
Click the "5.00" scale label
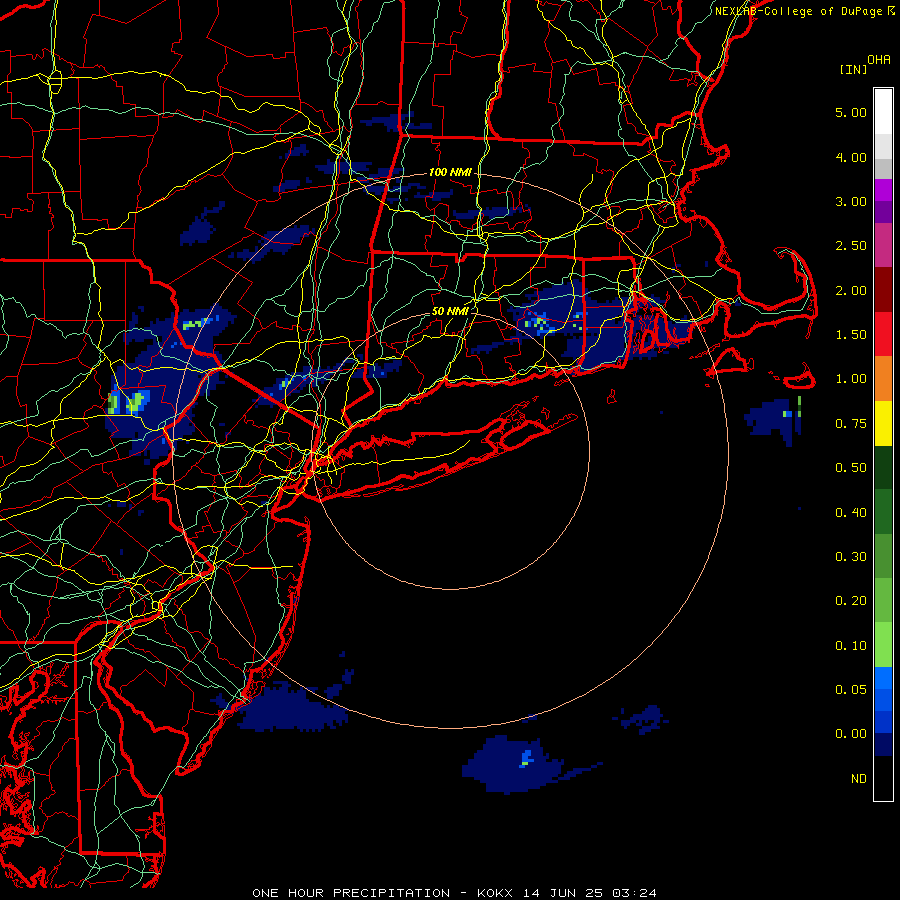coord(851,112)
